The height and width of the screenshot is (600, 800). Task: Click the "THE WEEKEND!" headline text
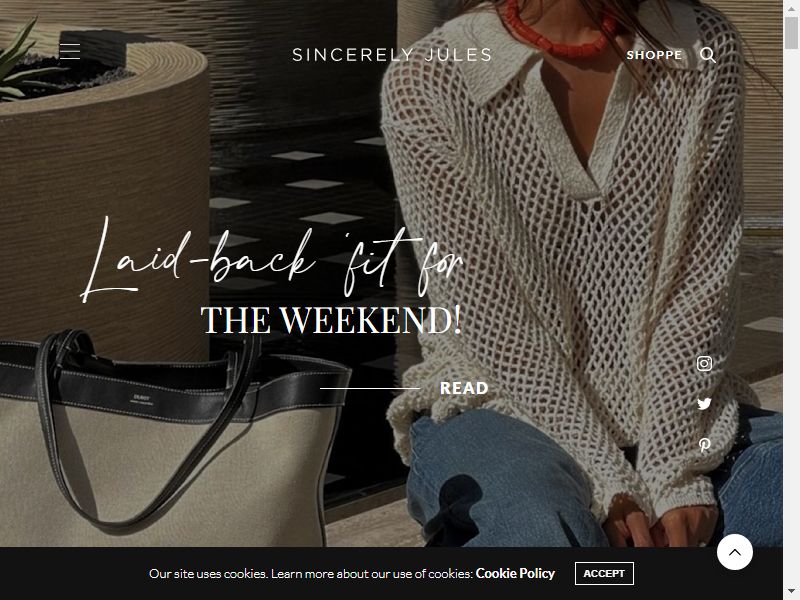331,320
